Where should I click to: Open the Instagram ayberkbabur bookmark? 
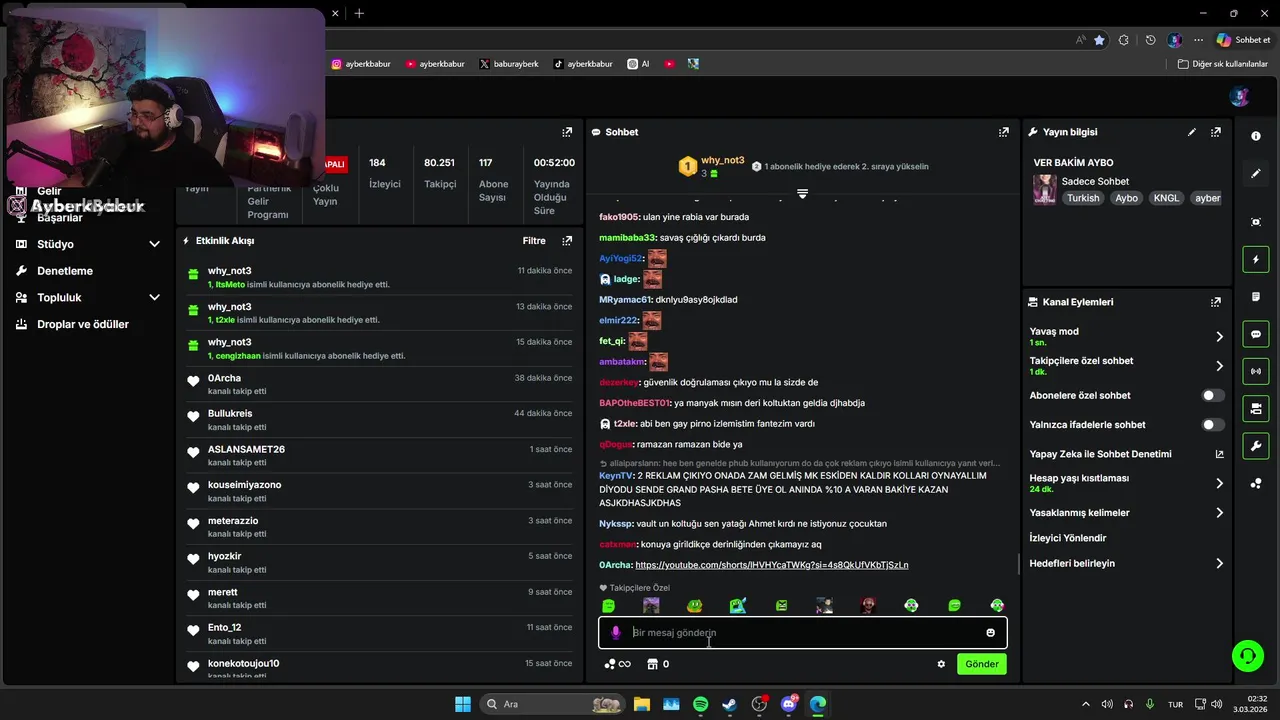tap(361, 64)
